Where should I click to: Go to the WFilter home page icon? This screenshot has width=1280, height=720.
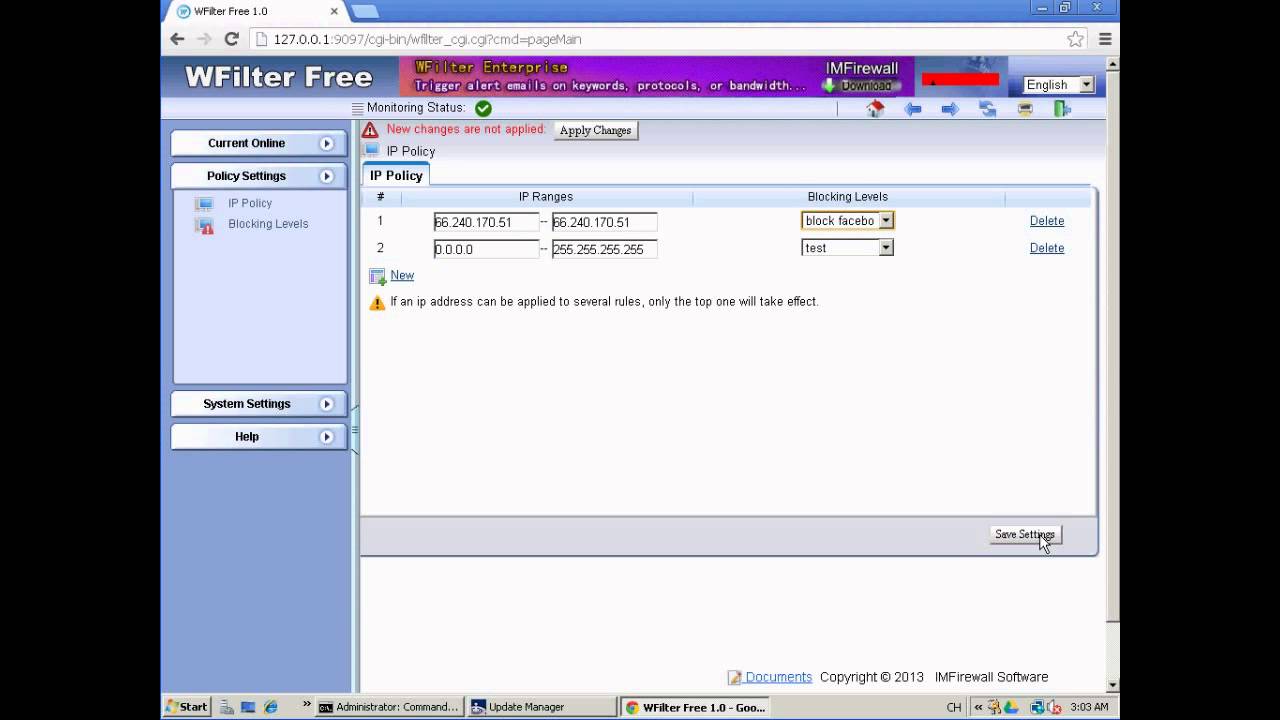[876, 109]
